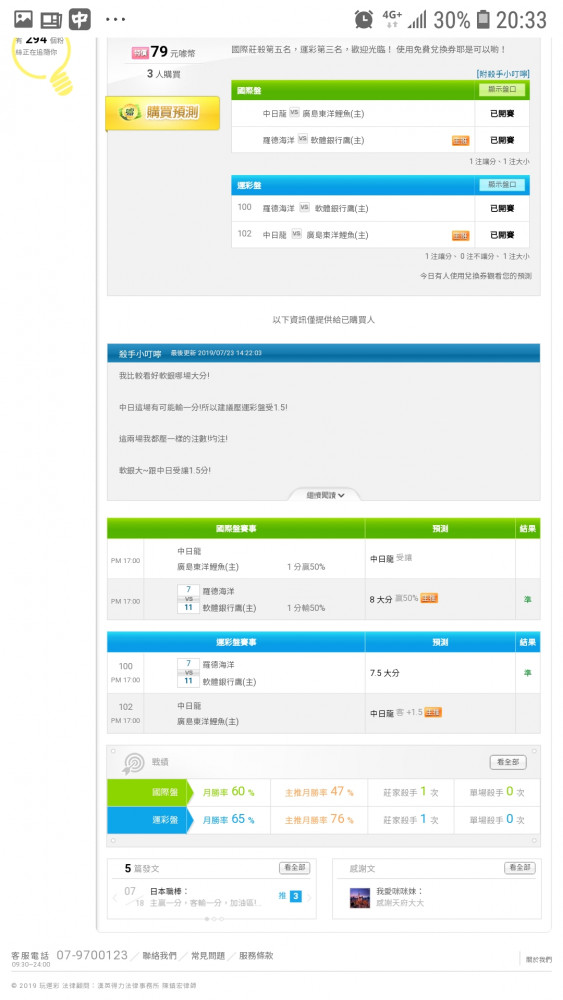563x1000 pixels.
Task: Tap the 中 input method notification icon
Action: [80, 20]
